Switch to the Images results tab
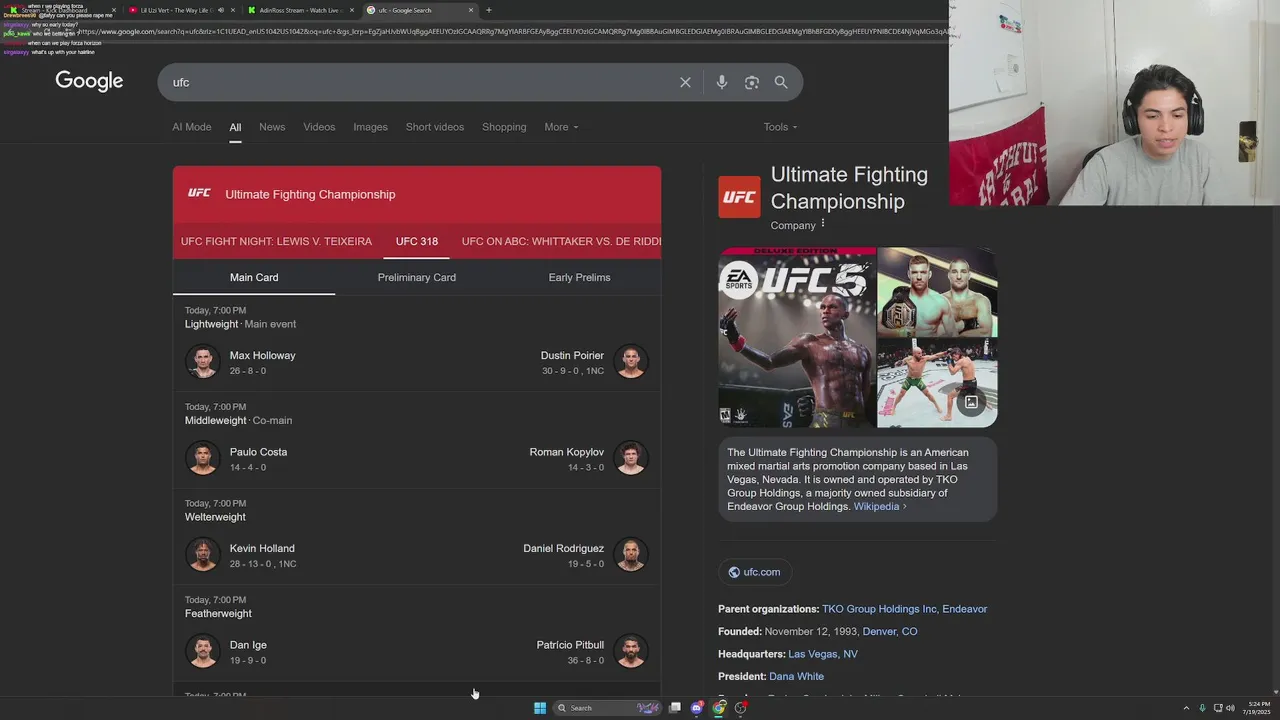Viewport: 1280px width, 720px height. 370,127
